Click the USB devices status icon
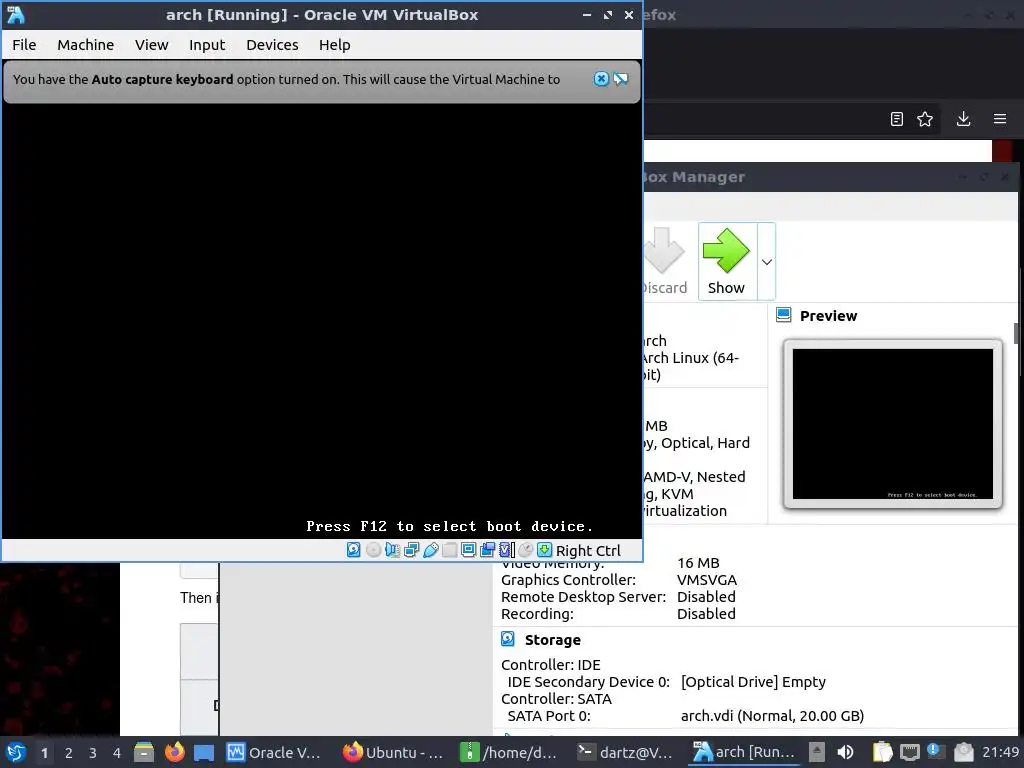The width and height of the screenshot is (1024, 768). point(430,550)
